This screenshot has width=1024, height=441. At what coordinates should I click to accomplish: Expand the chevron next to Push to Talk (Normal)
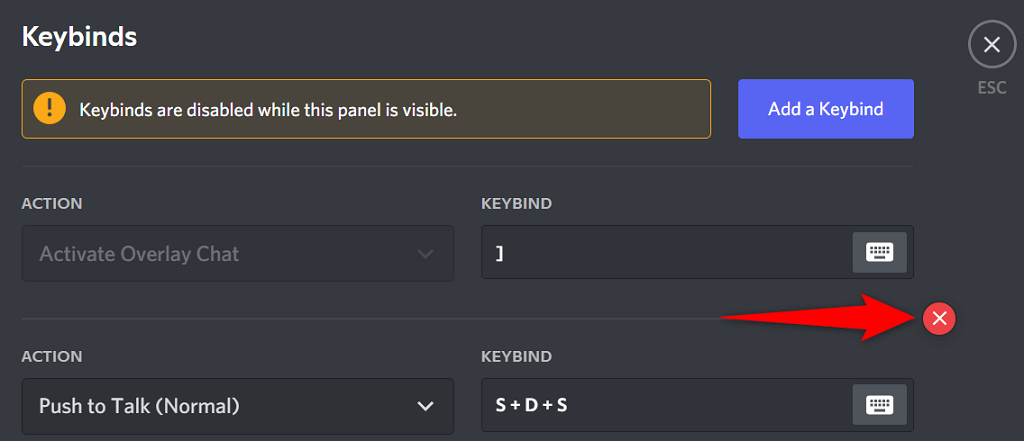[x=426, y=406]
